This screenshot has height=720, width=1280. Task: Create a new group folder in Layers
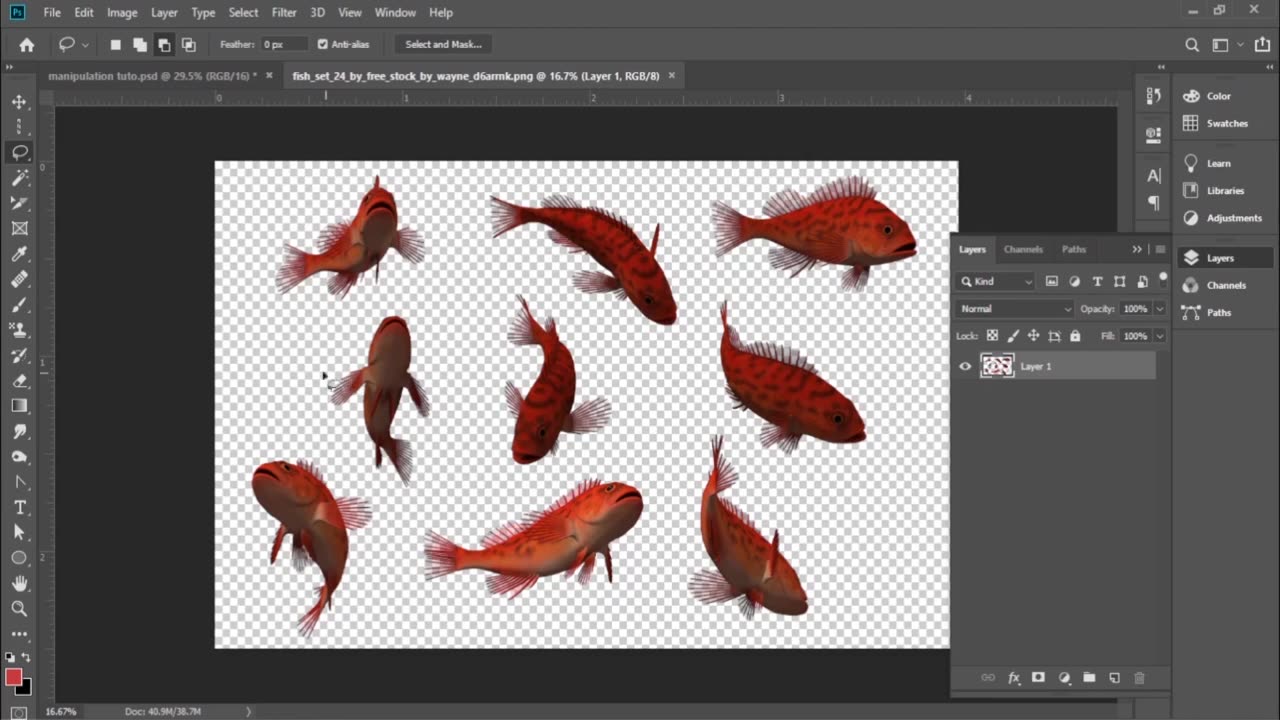tap(1089, 678)
